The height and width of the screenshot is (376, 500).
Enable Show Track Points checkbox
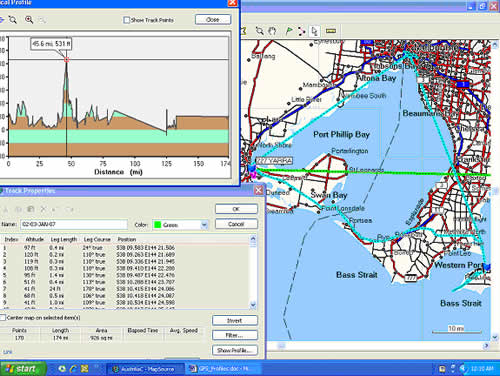pyautogui.click(x=126, y=20)
